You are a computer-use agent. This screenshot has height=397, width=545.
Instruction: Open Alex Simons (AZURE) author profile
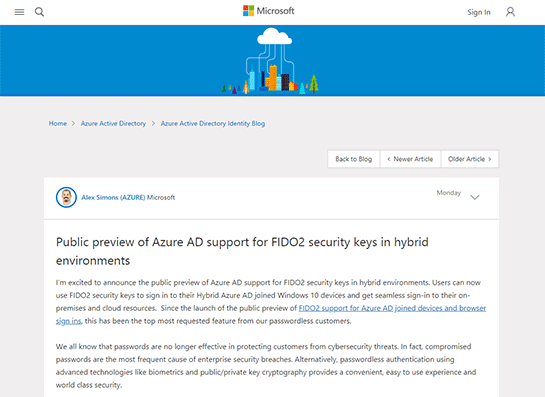tap(113, 197)
